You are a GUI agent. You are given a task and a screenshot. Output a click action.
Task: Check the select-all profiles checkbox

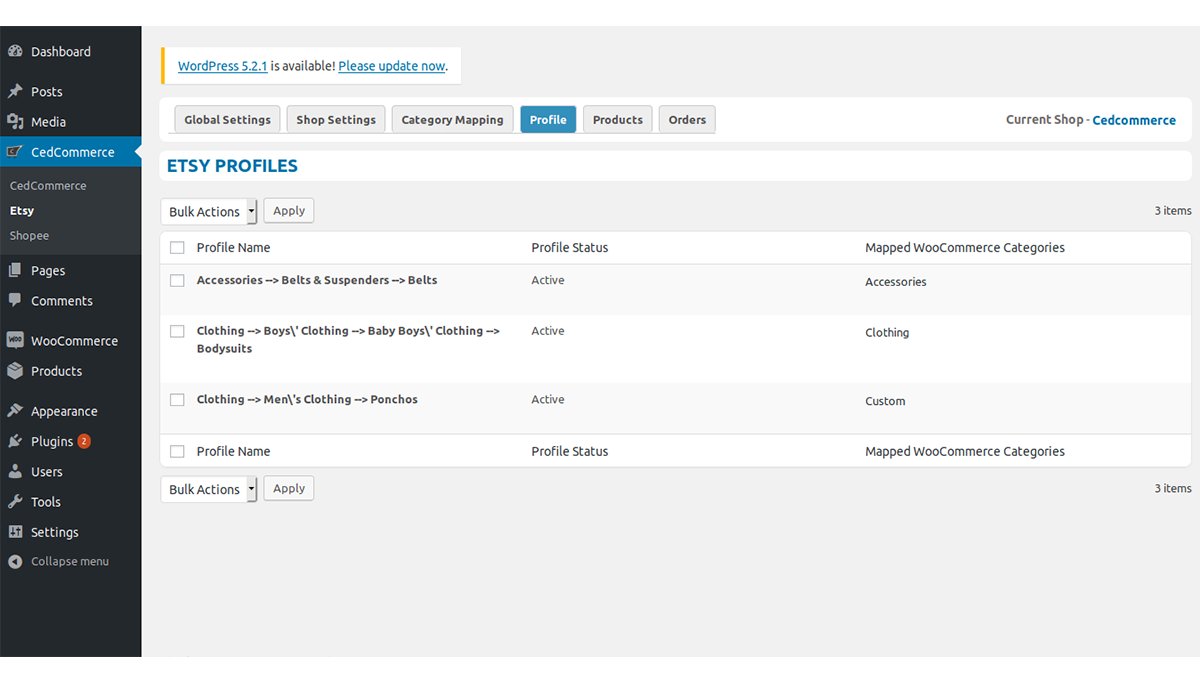[x=177, y=247]
